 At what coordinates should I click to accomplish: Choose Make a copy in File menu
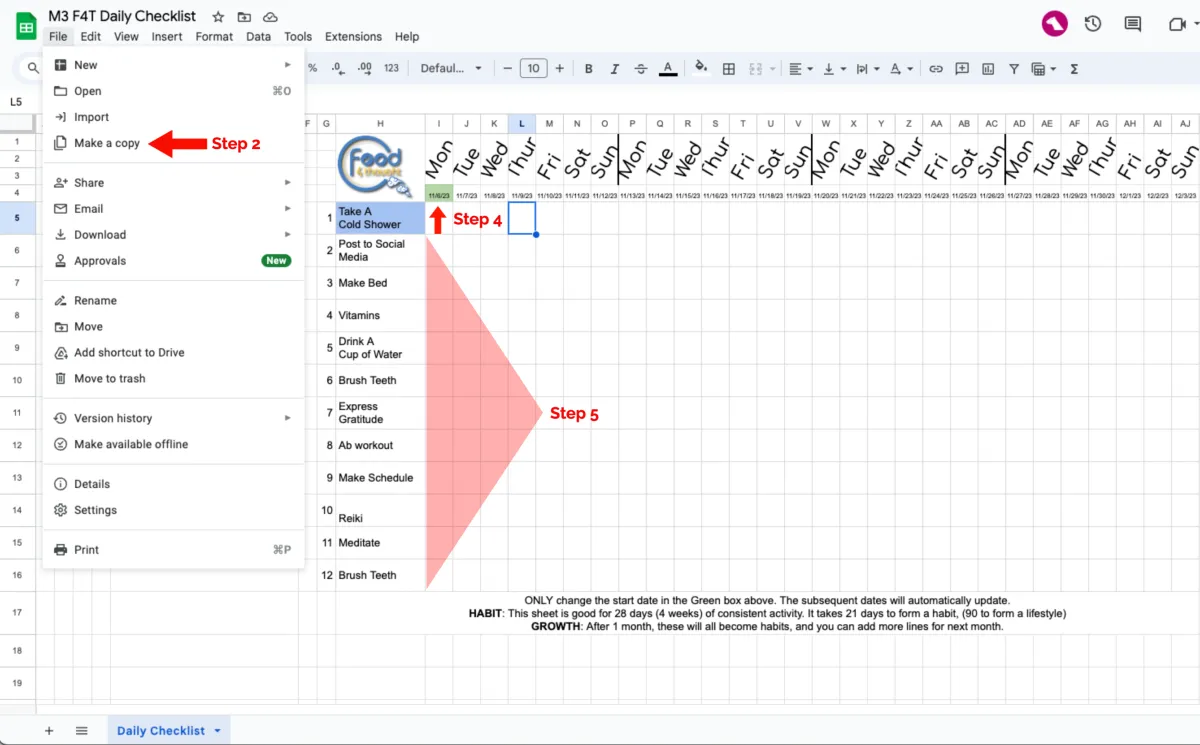[x=173, y=143]
